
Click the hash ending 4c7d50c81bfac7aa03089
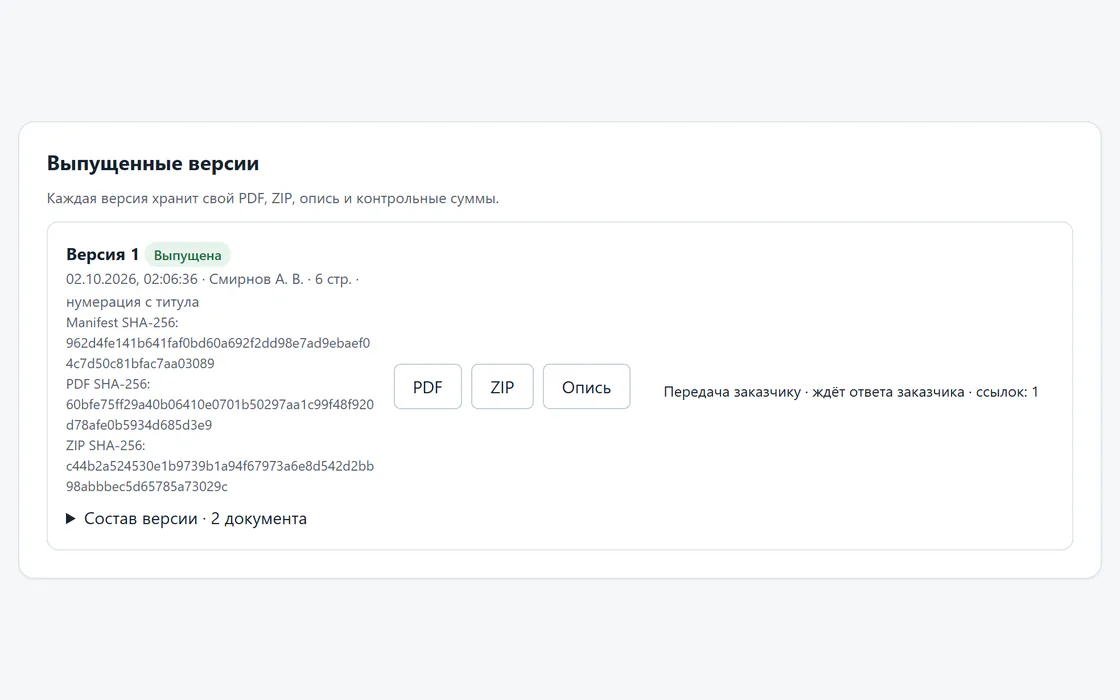[x=140, y=363]
